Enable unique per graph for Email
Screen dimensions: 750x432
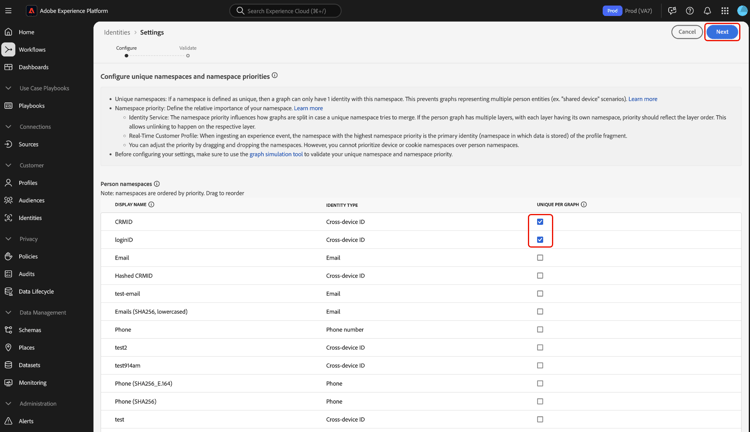(x=540, y=258)
